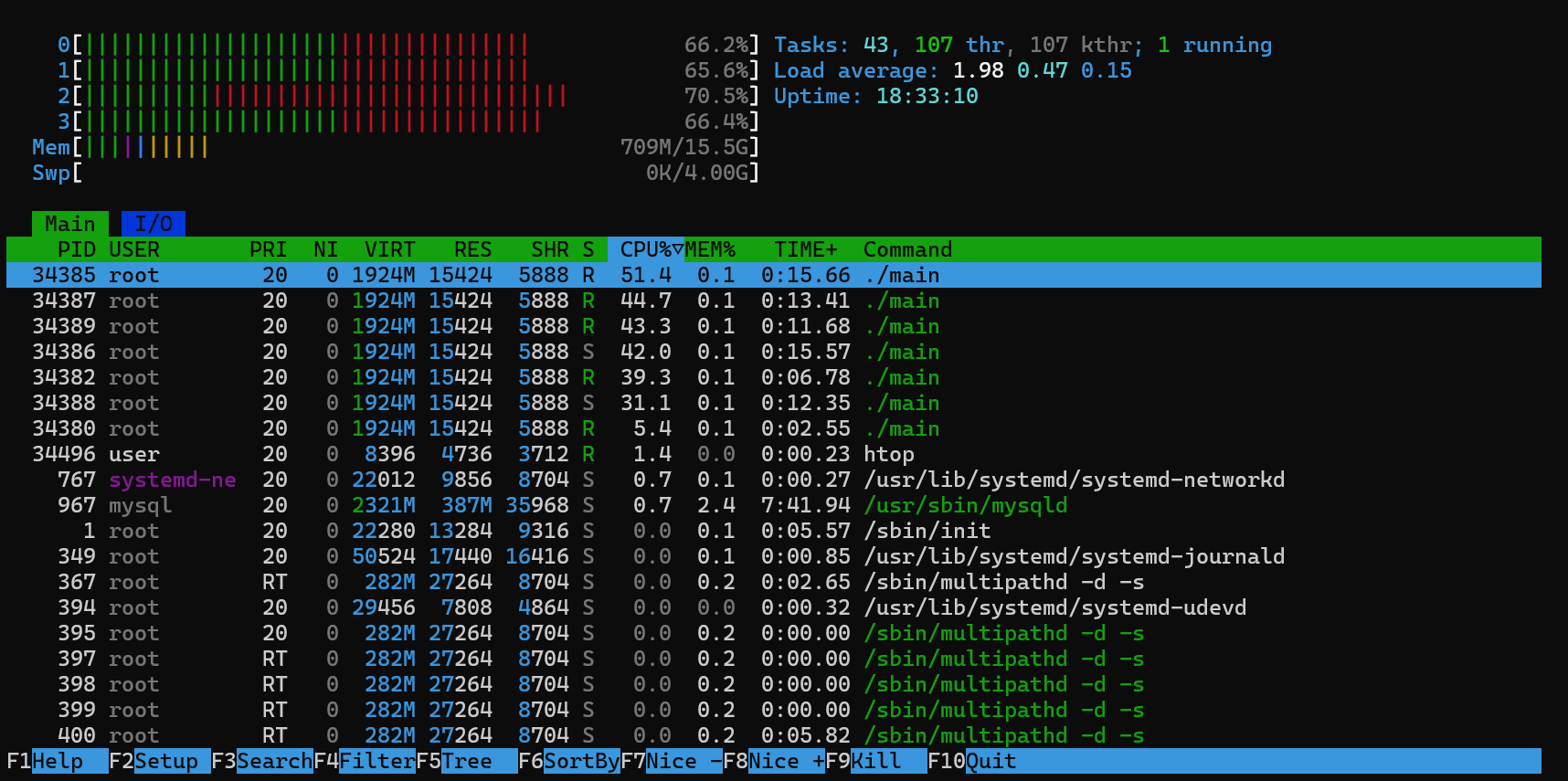
Task: Click the S state column header
Action: click(588, 249)
